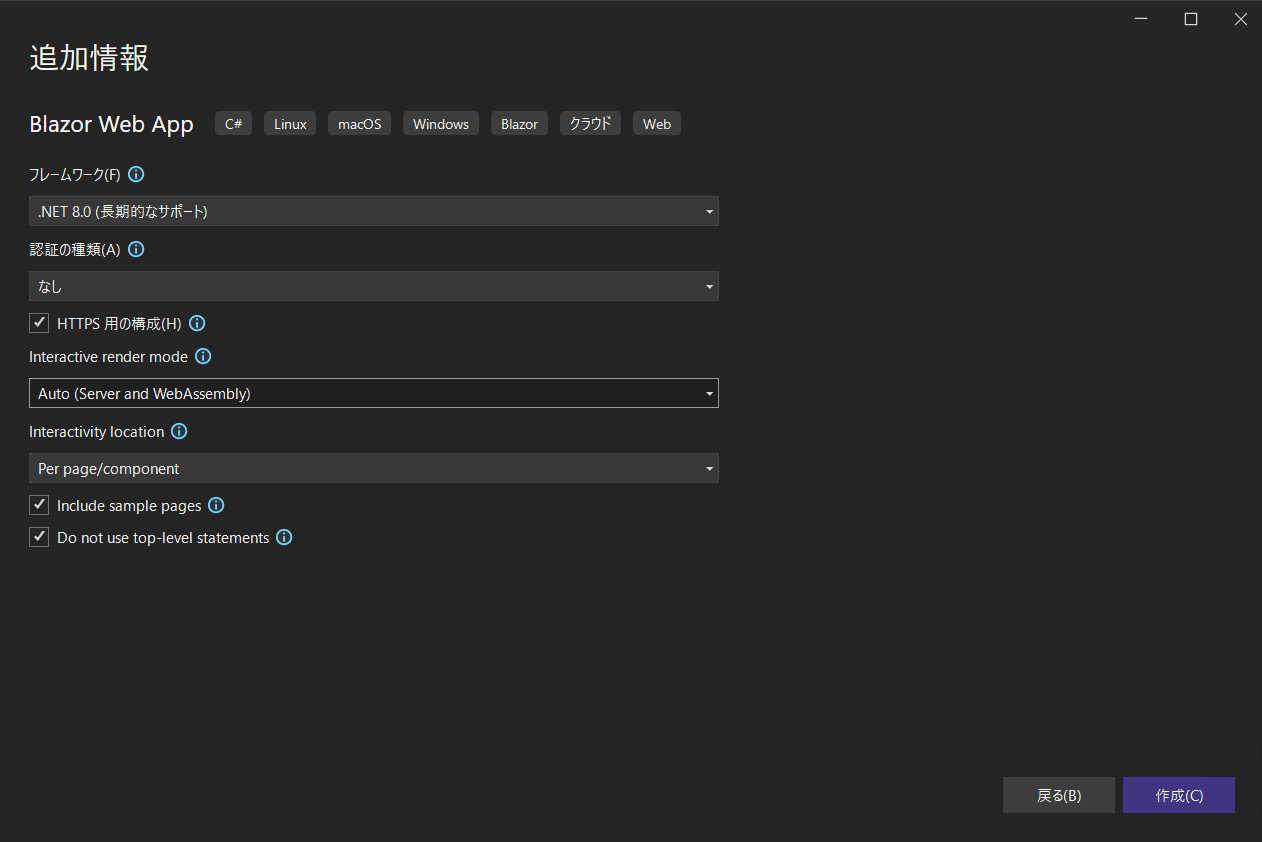This screenshot has width=1262, height=842.
Task: Disable Do not use top-level statements
Action: click(x=39, y=537)
